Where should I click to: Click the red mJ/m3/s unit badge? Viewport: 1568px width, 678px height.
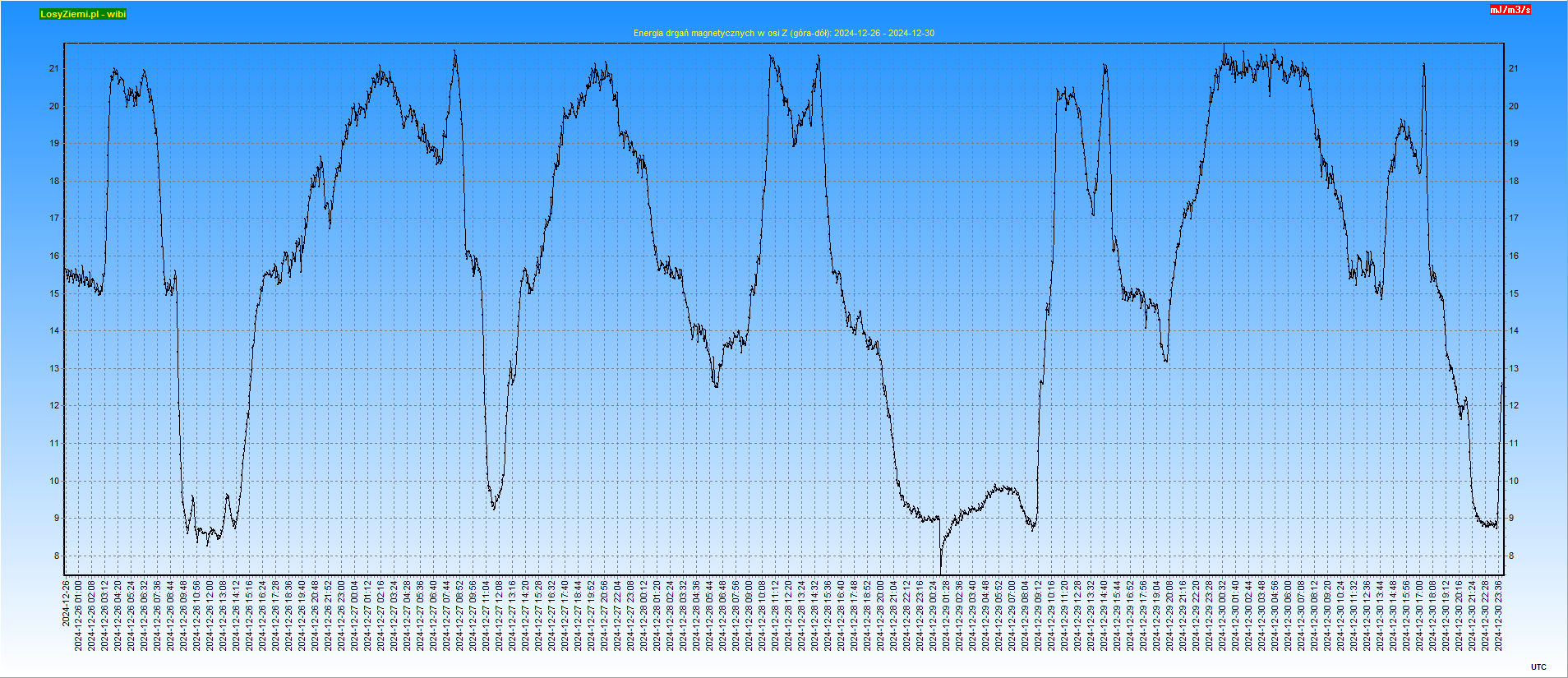[x=1510, y=10]
